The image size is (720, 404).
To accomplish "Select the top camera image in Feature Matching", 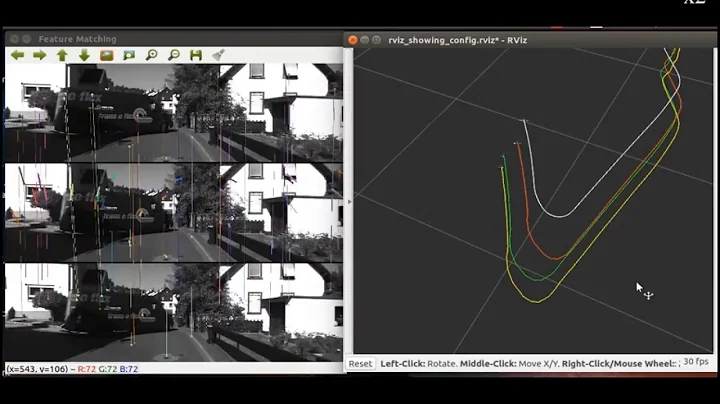I will tap(174, 113).
